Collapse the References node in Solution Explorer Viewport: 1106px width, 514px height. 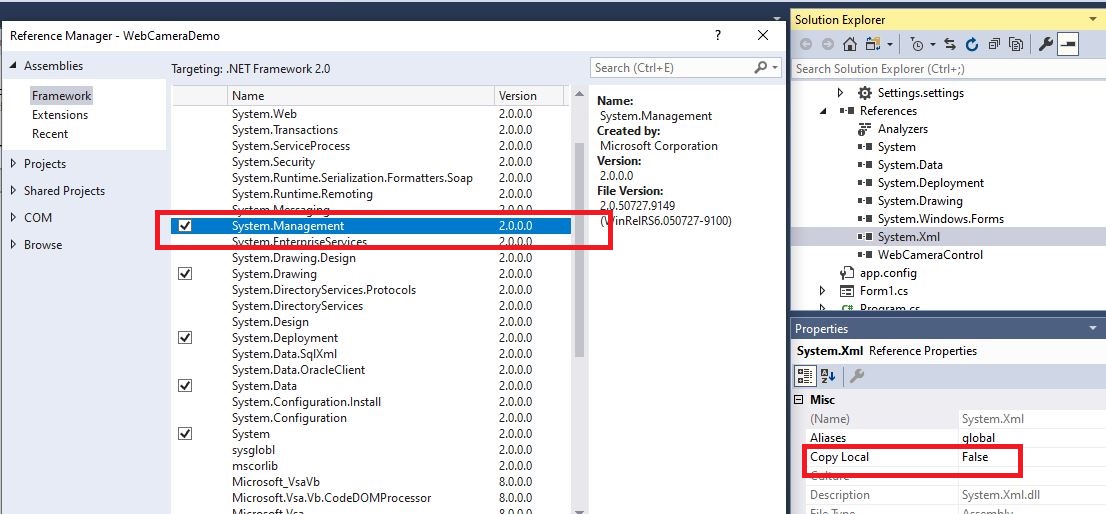pyautogui.click(x=823, y=111)
